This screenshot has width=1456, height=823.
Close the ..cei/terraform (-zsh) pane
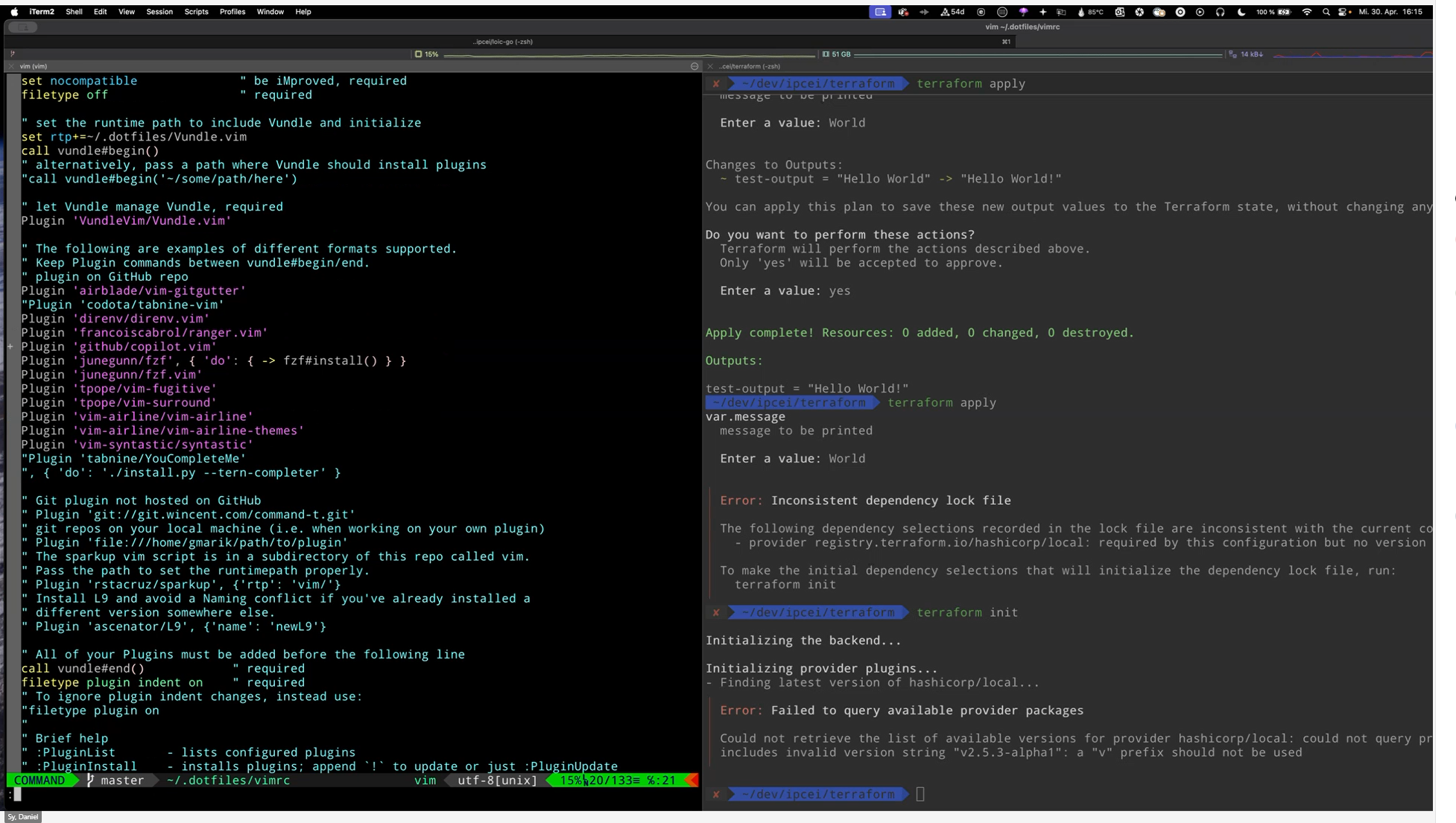[710, 66]
